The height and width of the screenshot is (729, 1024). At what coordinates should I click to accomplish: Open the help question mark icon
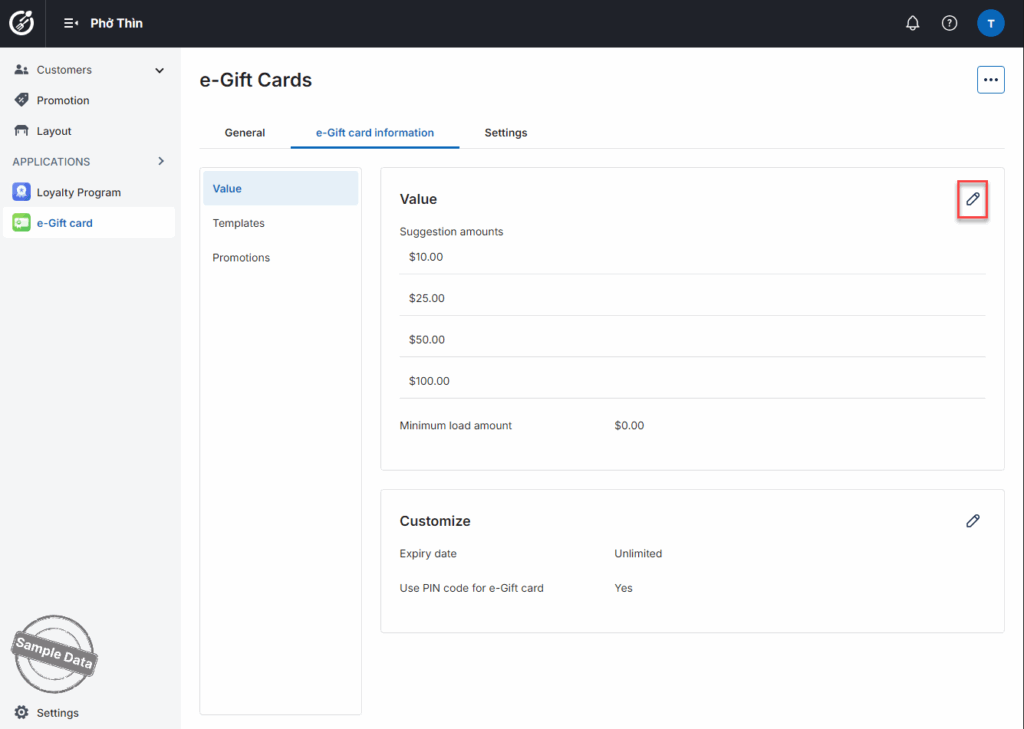pyautogui.click(x=949, y=23)
